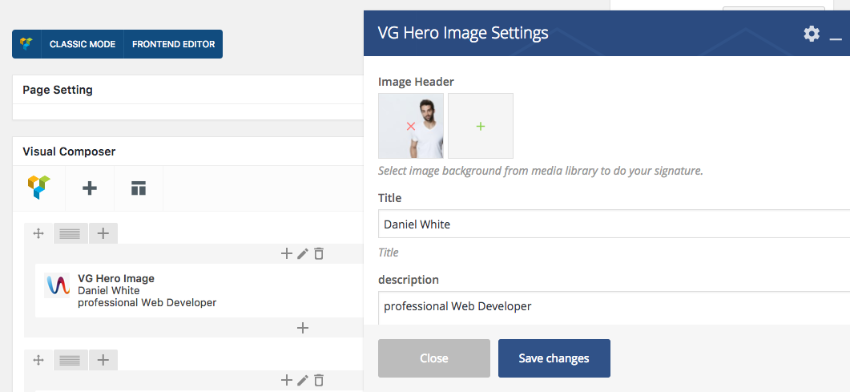Click the Title field containing Daniel White

614,224
